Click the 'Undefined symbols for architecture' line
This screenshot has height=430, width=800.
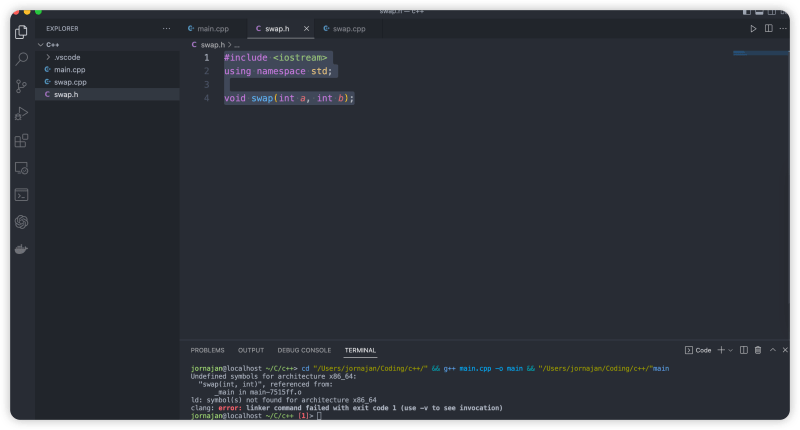click(x=273, y=376)
